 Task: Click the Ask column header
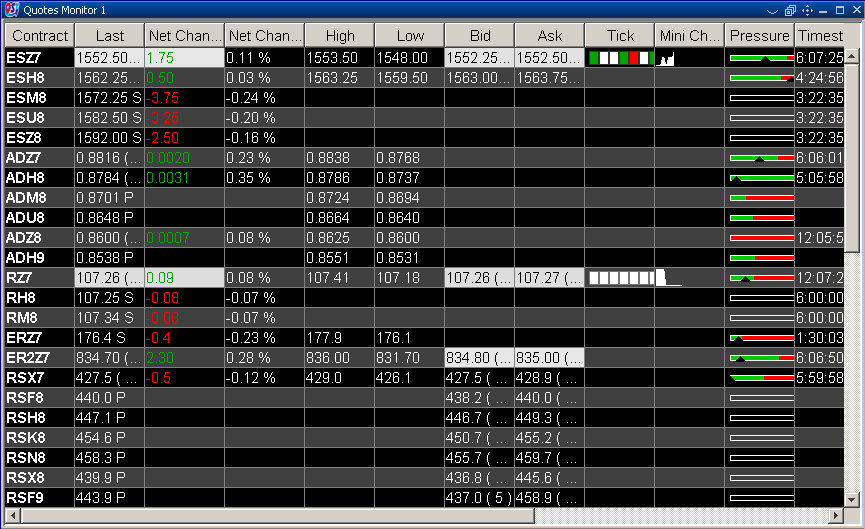pos(550,36)
